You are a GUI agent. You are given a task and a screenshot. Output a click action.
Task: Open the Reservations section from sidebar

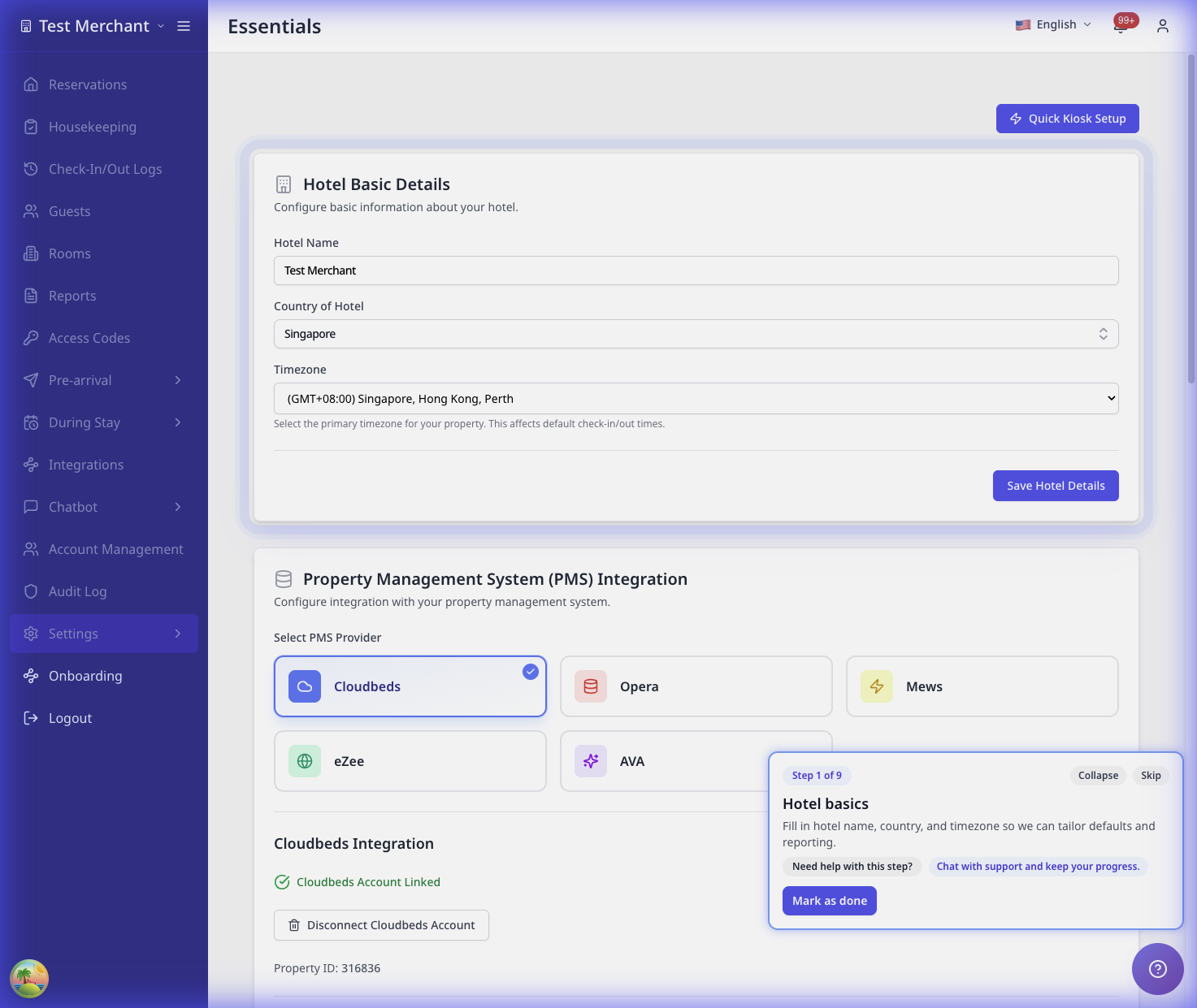(x=86, y=84)
